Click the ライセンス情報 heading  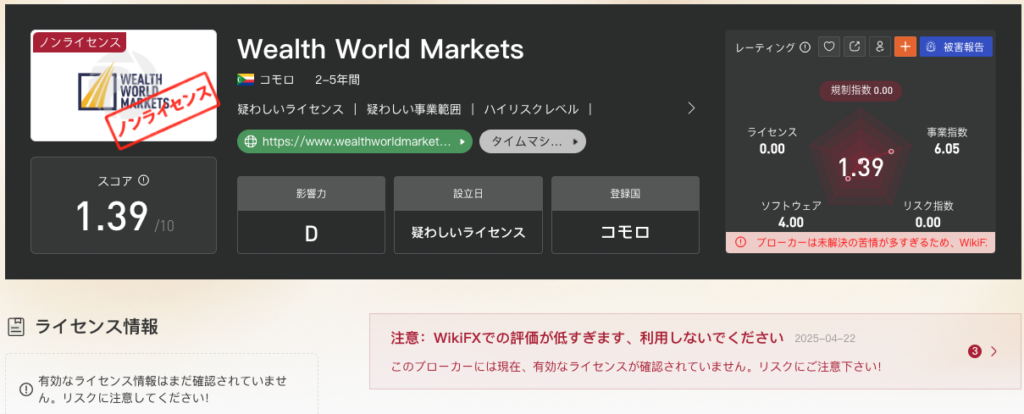tap(96, 326)
